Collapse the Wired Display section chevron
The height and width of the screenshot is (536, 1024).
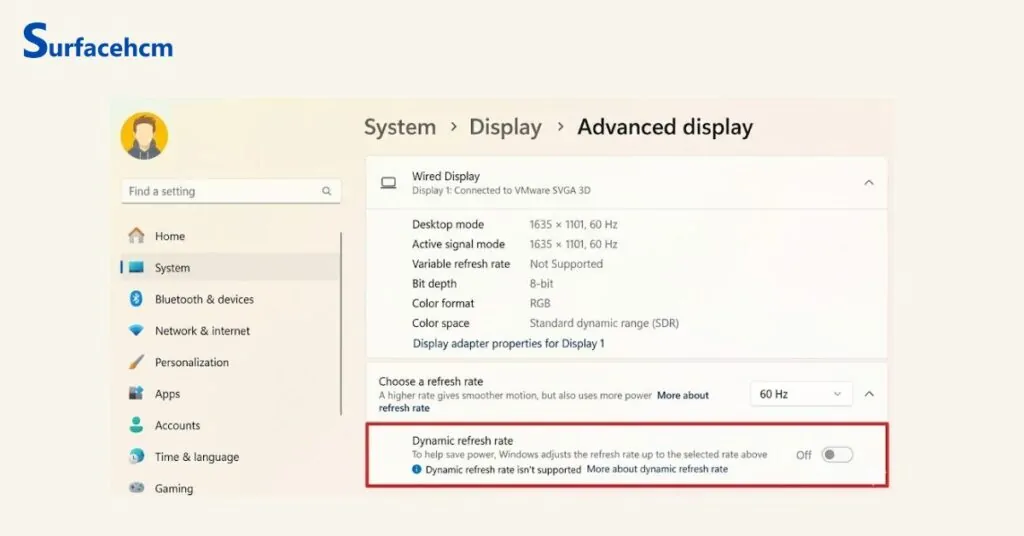click(869, 183)
